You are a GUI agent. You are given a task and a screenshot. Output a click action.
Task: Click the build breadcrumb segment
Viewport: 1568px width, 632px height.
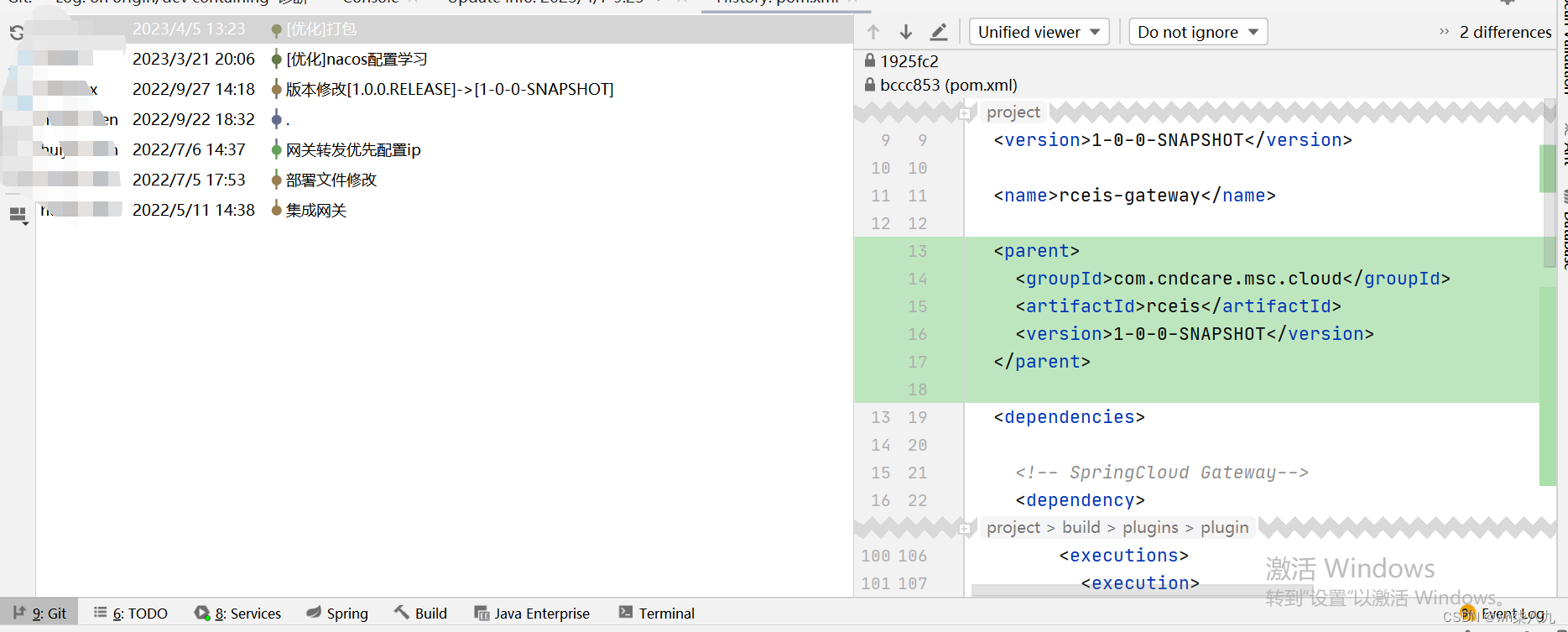[x=1081, y=527]
